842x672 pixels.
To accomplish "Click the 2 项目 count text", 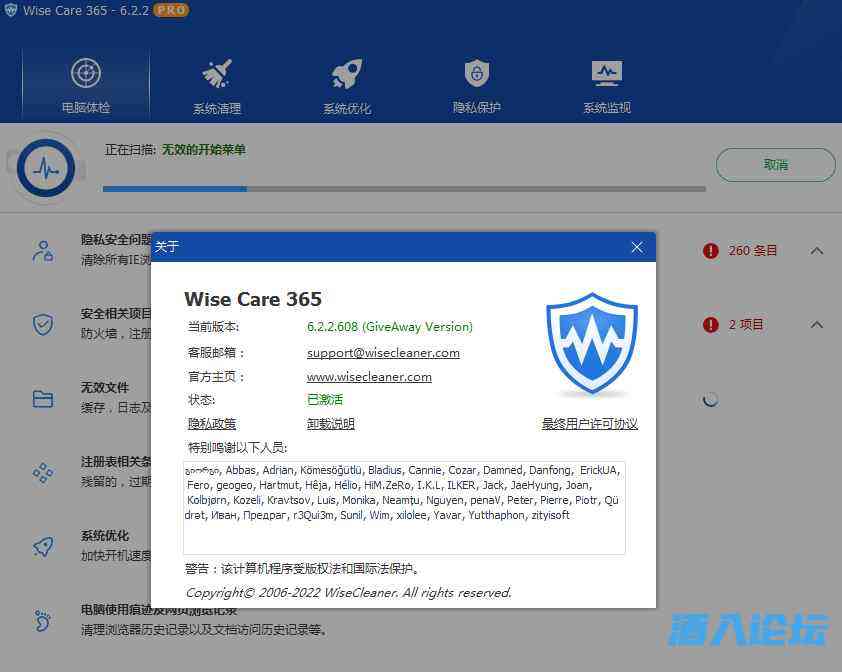I will (x=745, y=324).
